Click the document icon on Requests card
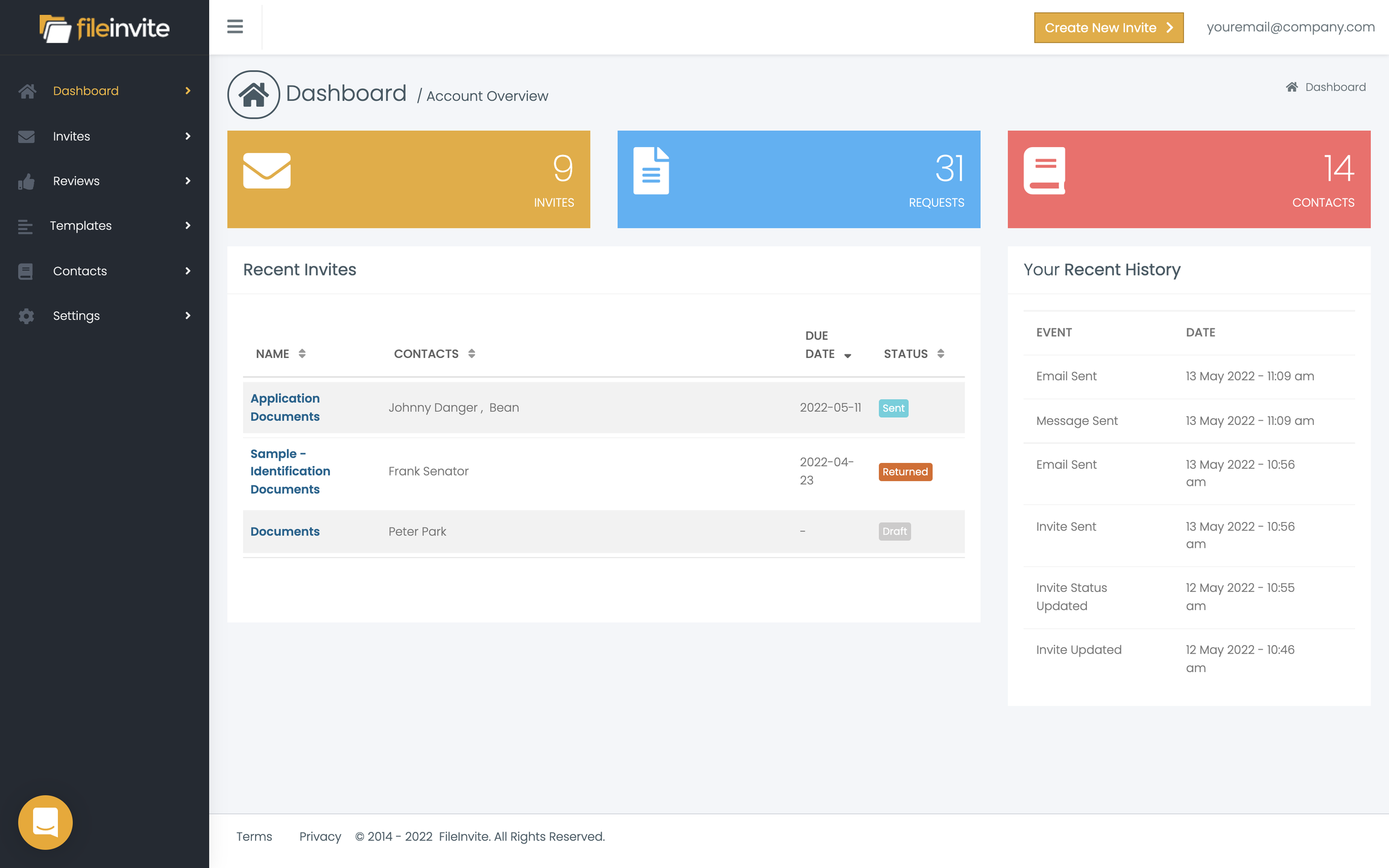The image size is (1389, 868). pos(651,171)
